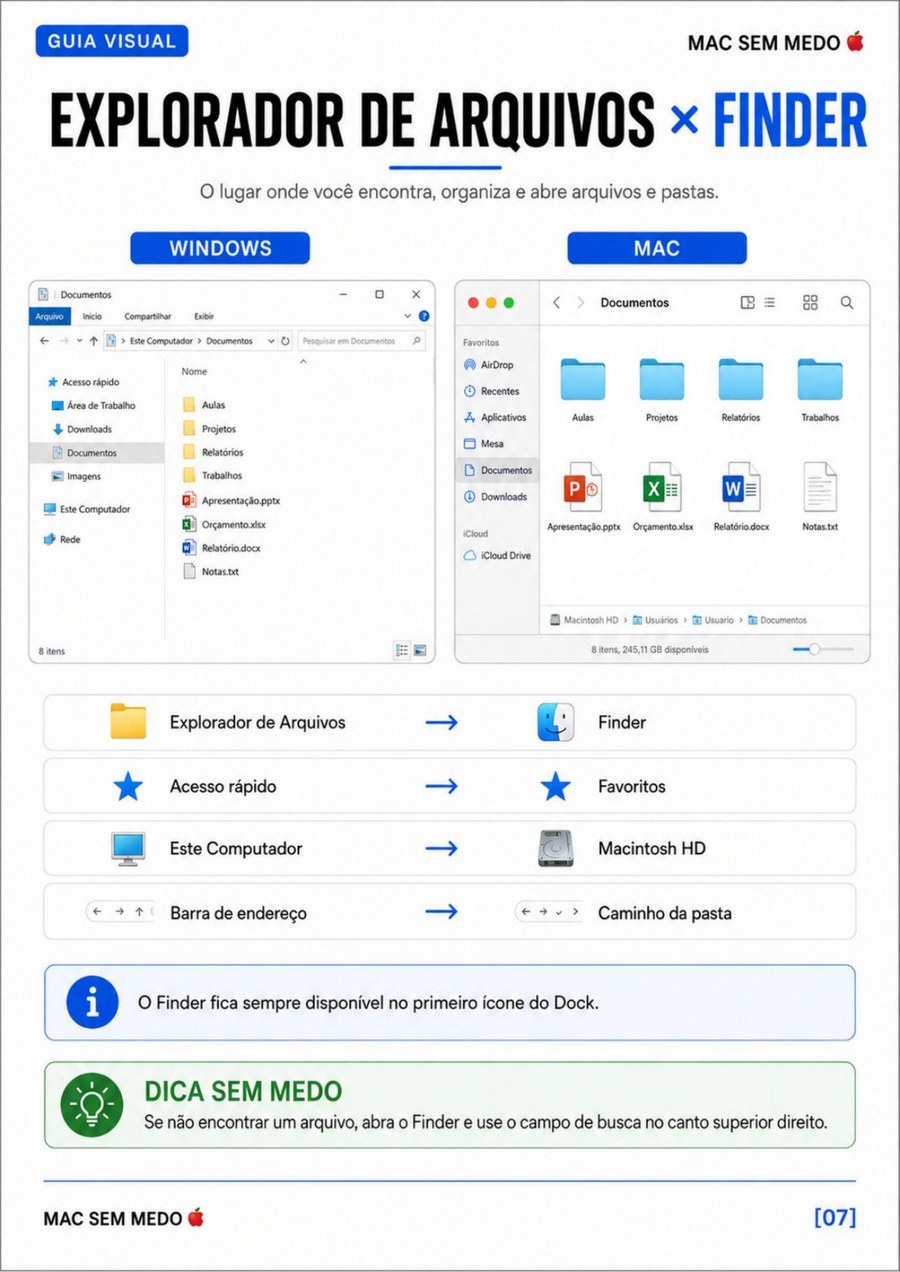Viewport: 900px width, 1272px height.
Task: Select Notas.txt in the Windows Explorer list
Action: click(211, 571)
